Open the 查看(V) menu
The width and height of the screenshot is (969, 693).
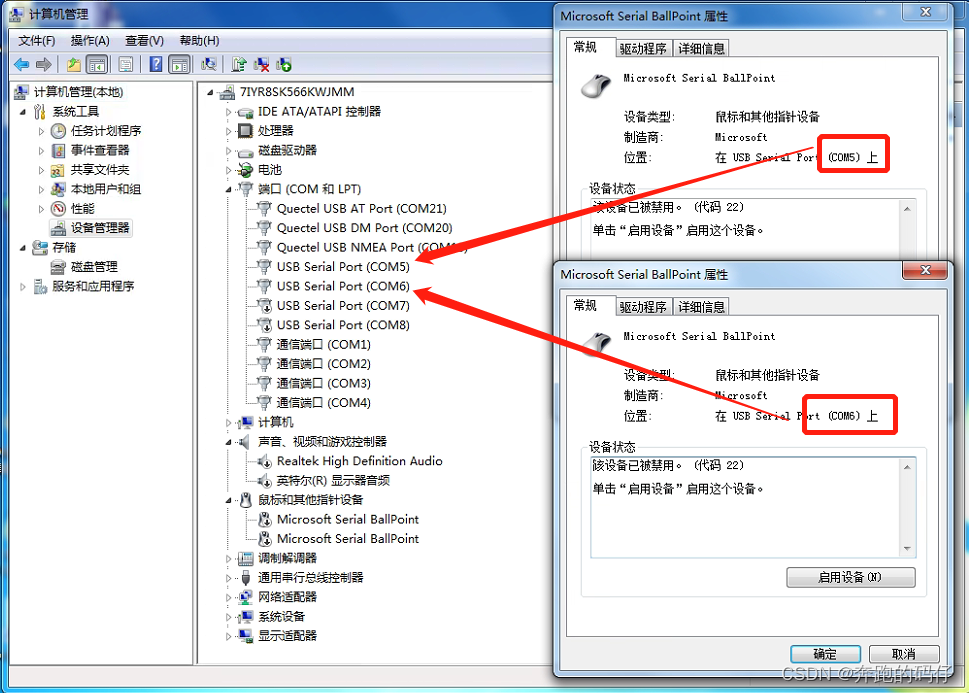pos(145,41)
